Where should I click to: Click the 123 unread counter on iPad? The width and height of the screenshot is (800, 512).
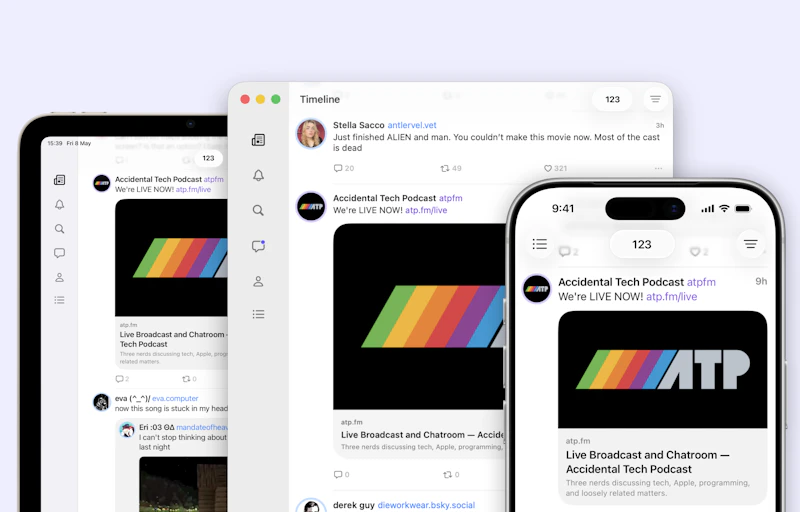click(x=208, y=158)
